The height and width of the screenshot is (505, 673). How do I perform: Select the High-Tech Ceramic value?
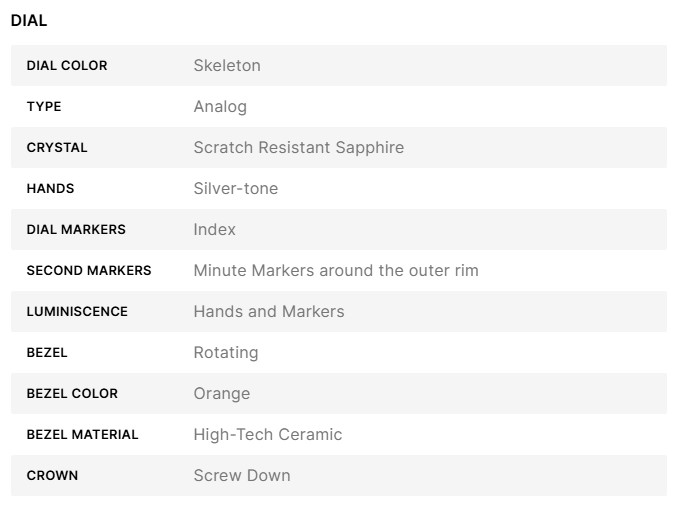tap(268, 435)
